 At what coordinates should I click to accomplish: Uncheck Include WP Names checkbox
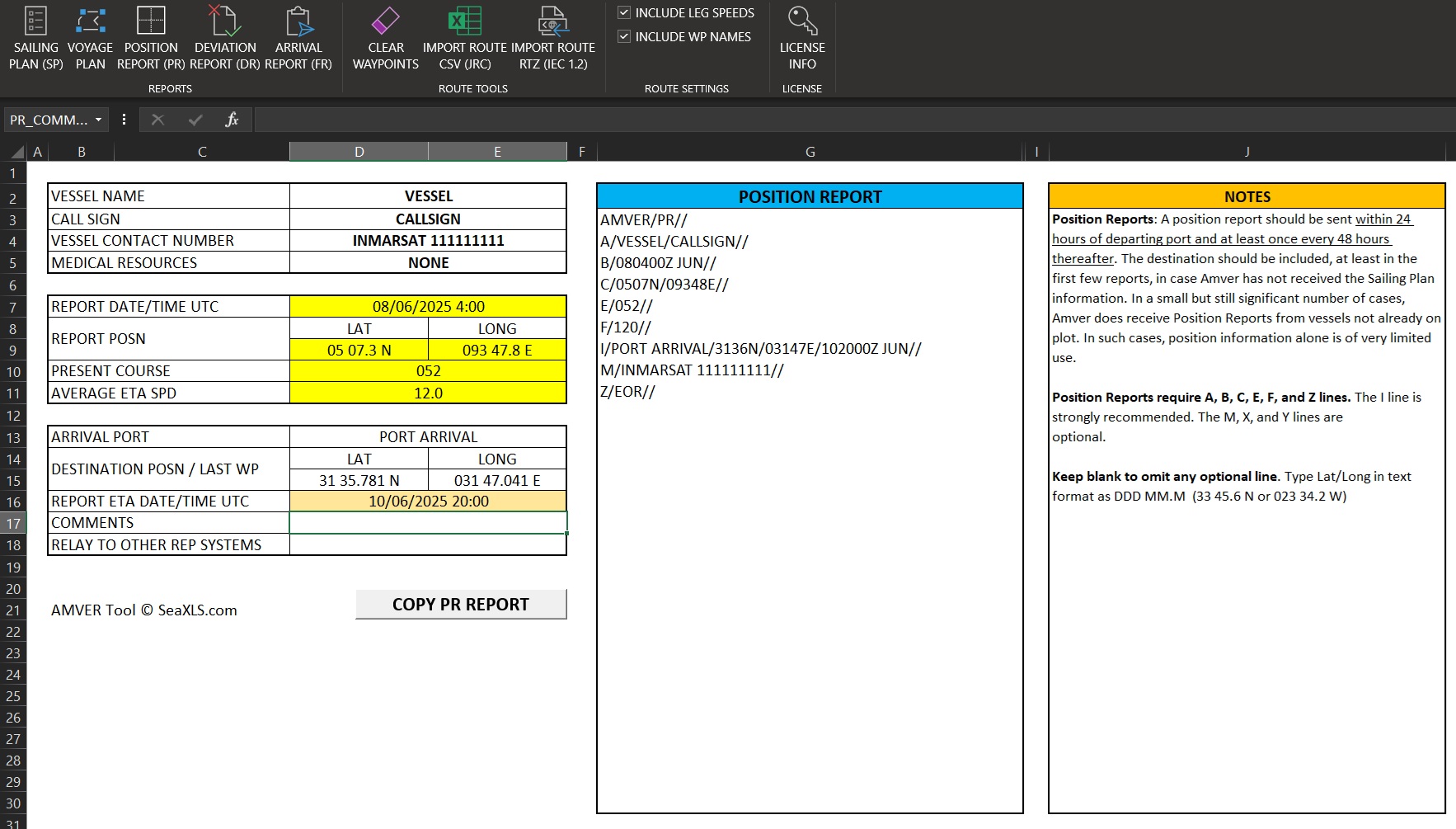pyautogui.click(x=624, y=36)
